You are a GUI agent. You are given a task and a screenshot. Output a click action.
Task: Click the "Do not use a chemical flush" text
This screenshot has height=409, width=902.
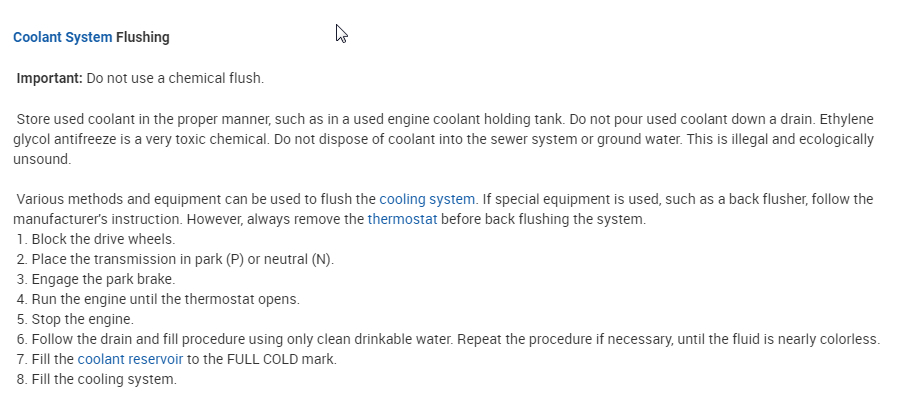point(175,77)
